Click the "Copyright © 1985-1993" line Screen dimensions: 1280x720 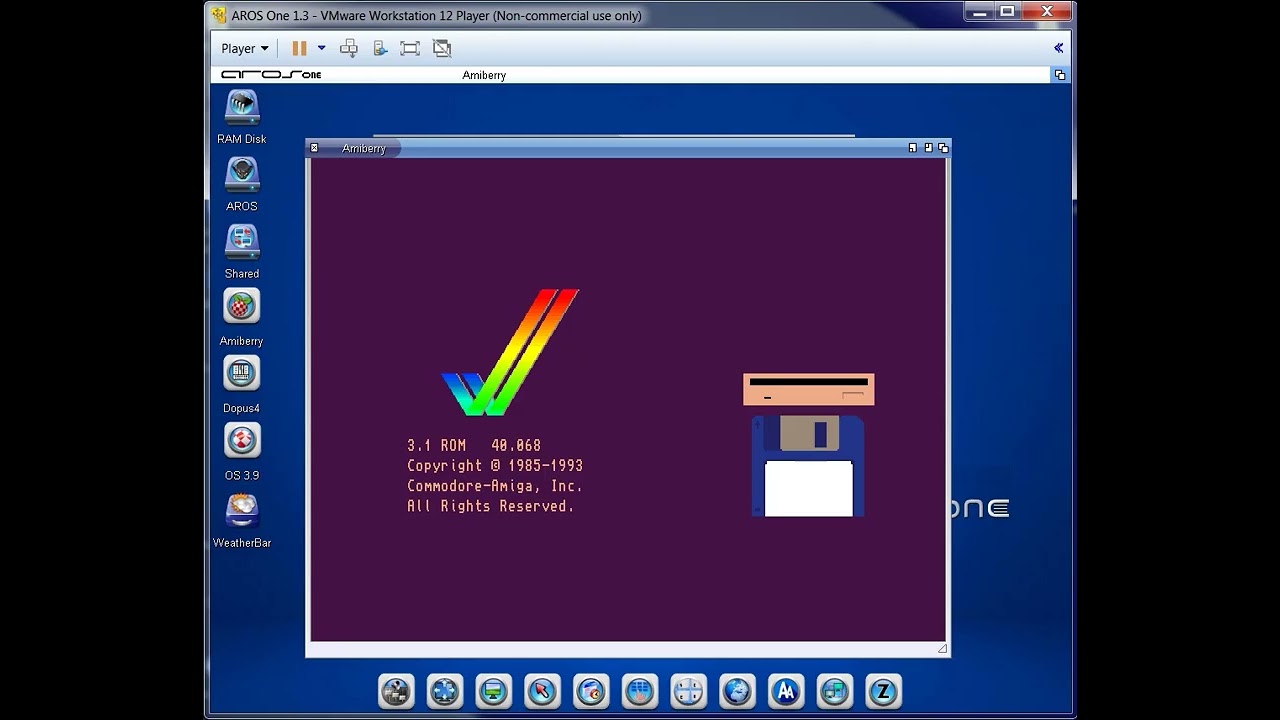click(495, 465)
